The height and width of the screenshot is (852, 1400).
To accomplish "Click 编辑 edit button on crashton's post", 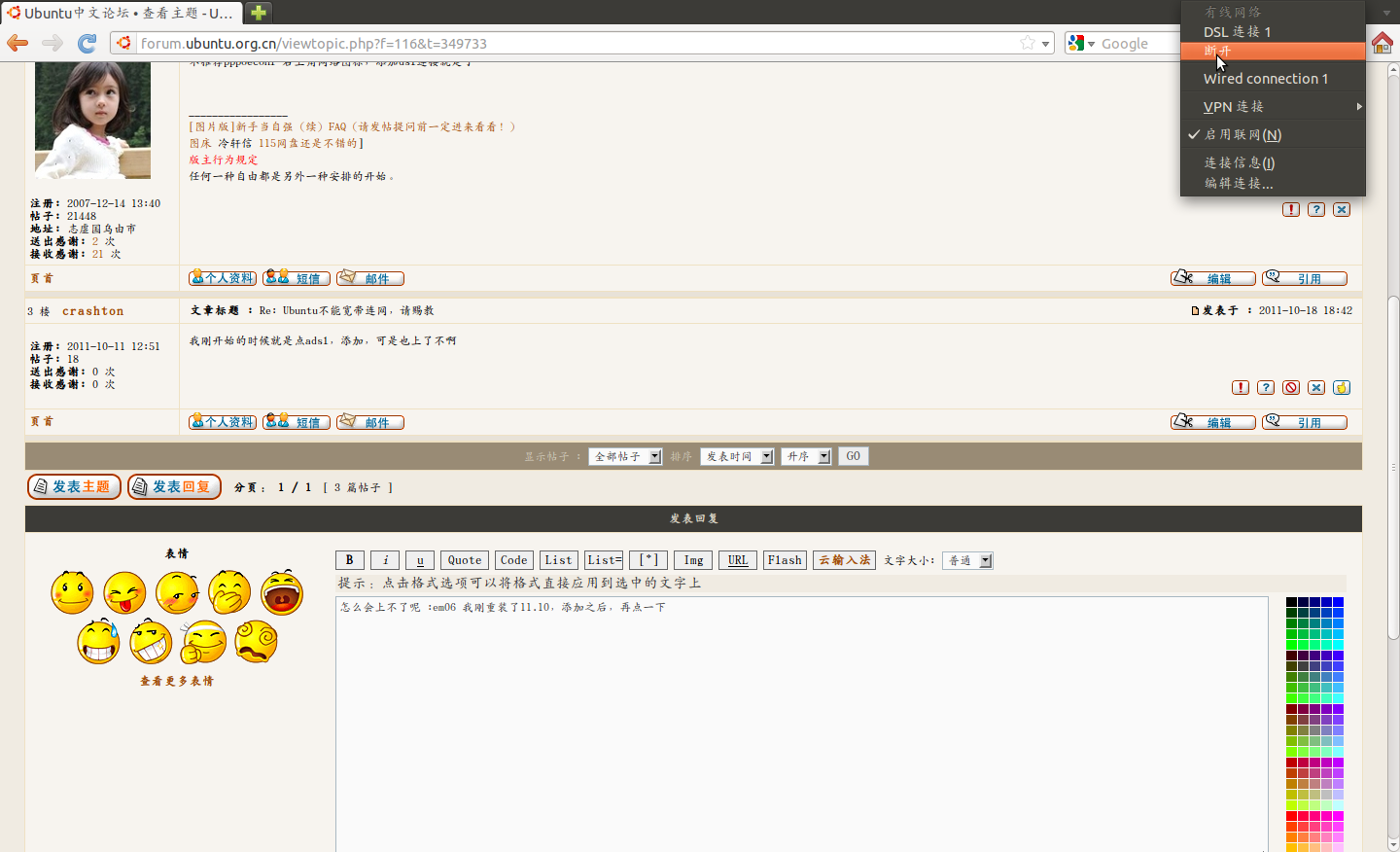I will tap(1213, 421).
